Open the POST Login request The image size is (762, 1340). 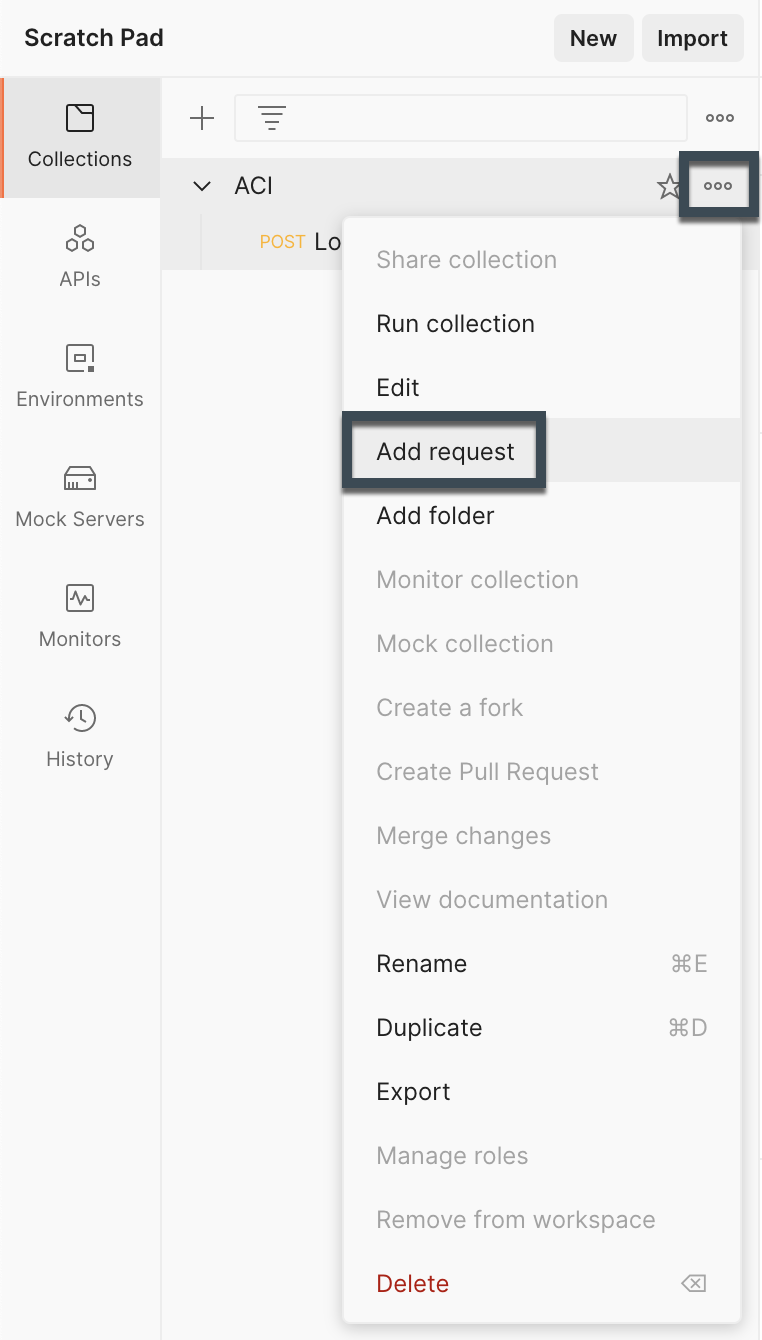300,241
